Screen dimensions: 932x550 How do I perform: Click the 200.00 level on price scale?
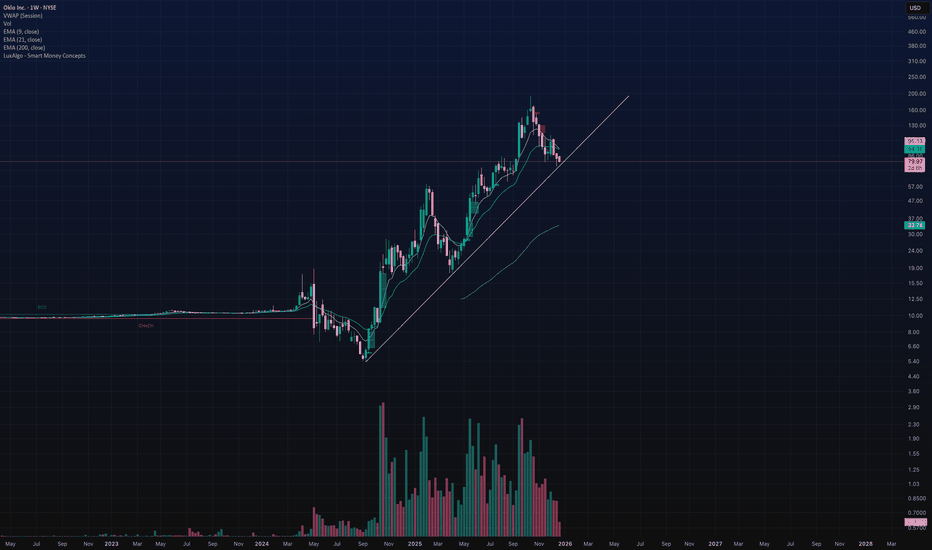(x=916, y=93)
